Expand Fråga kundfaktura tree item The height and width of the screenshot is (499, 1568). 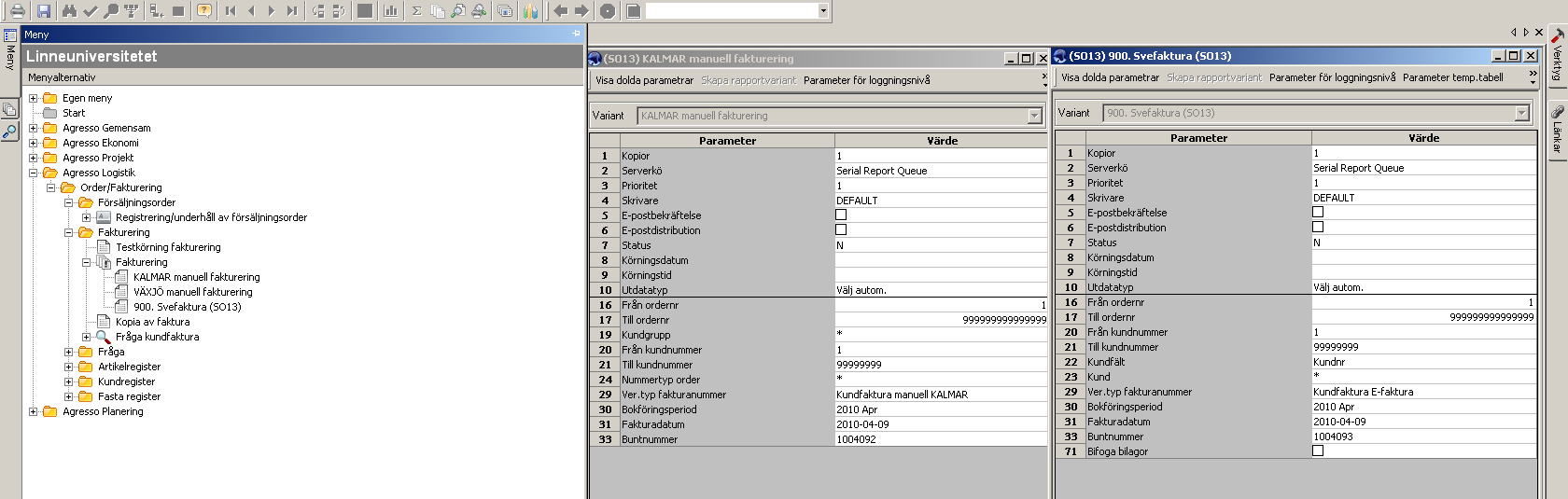(87, 337)
